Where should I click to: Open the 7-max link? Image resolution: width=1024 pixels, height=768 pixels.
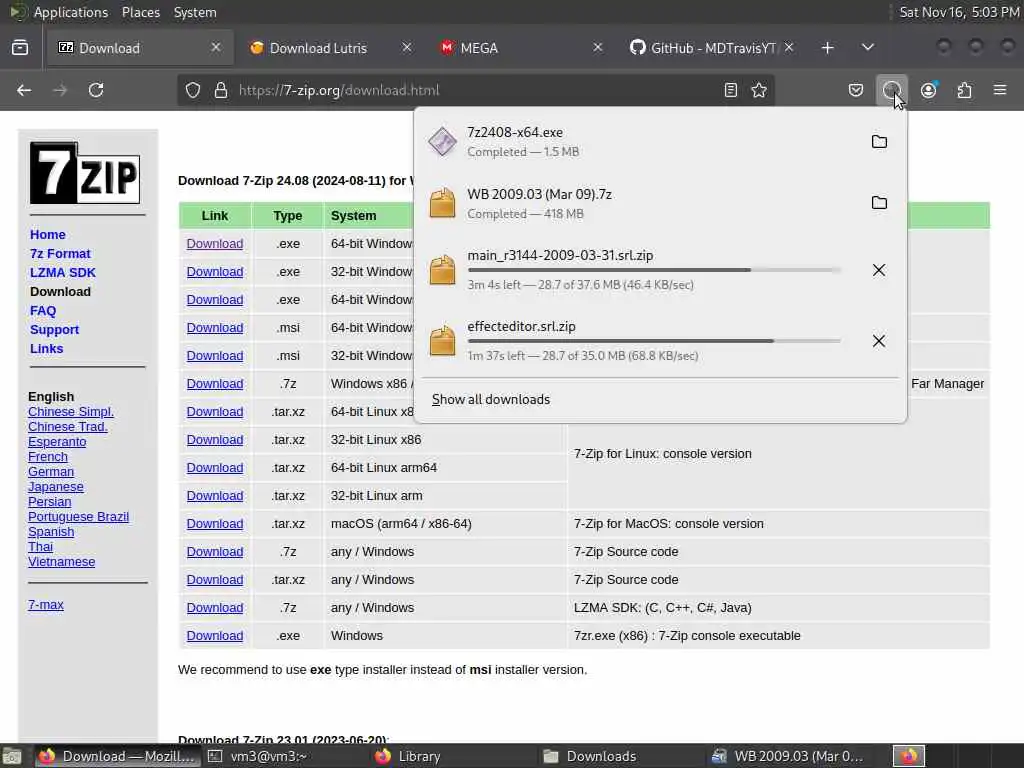coord(46,605)
